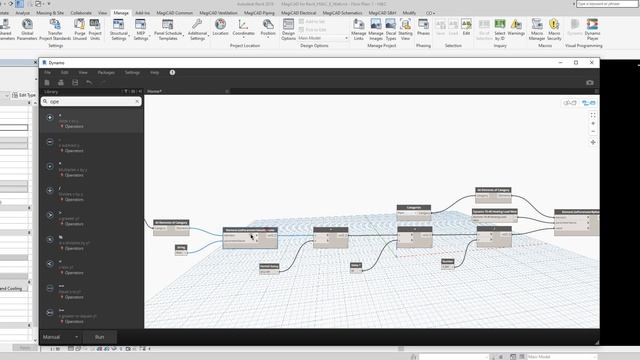Open Location tool in Project Location
This screenshot has height=360, width=640.
click(x=220, y=27)
